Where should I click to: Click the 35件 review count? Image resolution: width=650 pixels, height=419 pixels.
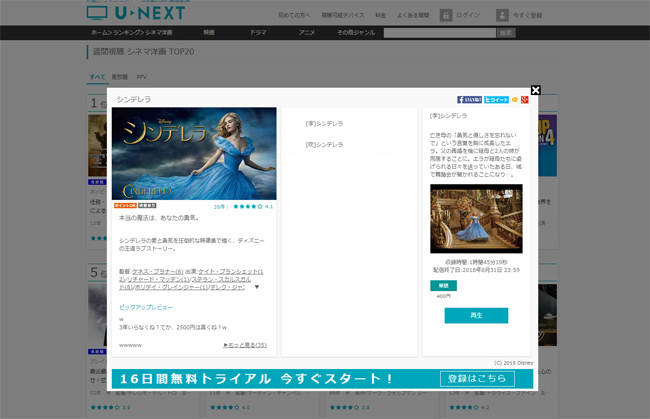tap(219, 206)
